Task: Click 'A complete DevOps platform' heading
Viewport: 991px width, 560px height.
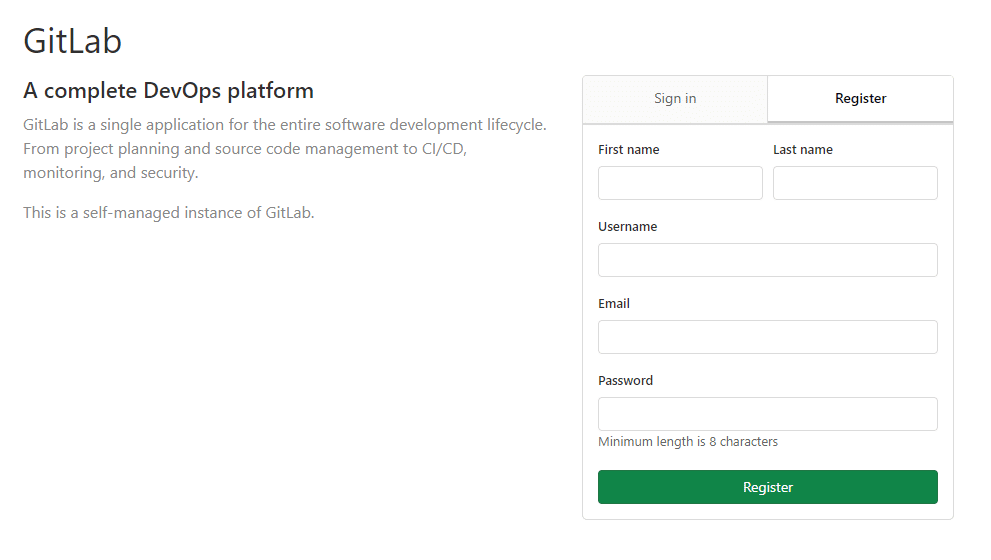Action: tap(169, 90)
